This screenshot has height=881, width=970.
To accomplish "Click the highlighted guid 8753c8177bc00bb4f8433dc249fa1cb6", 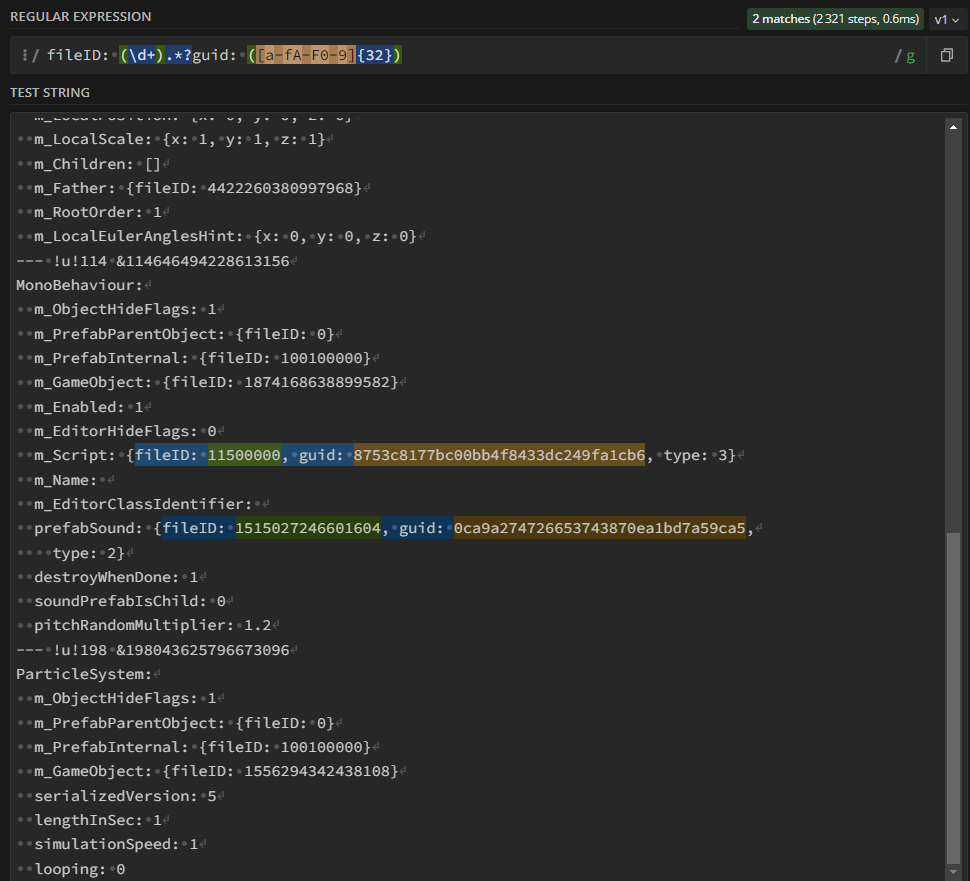I will click(499, 456).
